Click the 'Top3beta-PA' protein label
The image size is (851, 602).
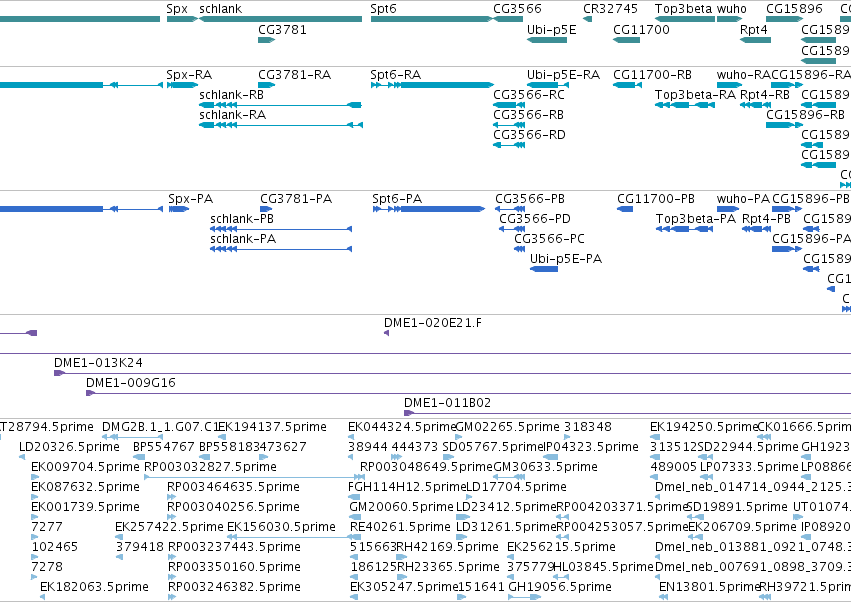(x=696, y=219)
